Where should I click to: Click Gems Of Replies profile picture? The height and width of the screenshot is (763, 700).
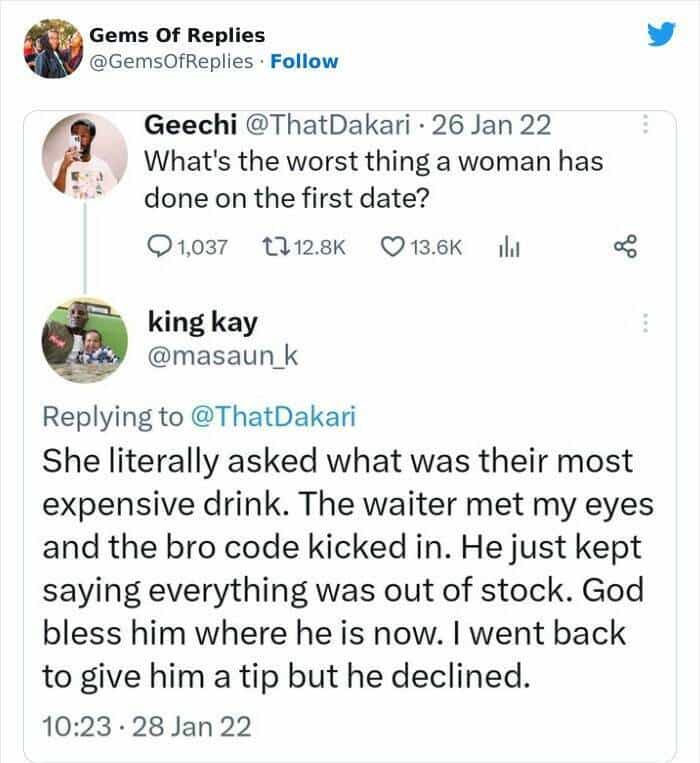tap(51, 47)
